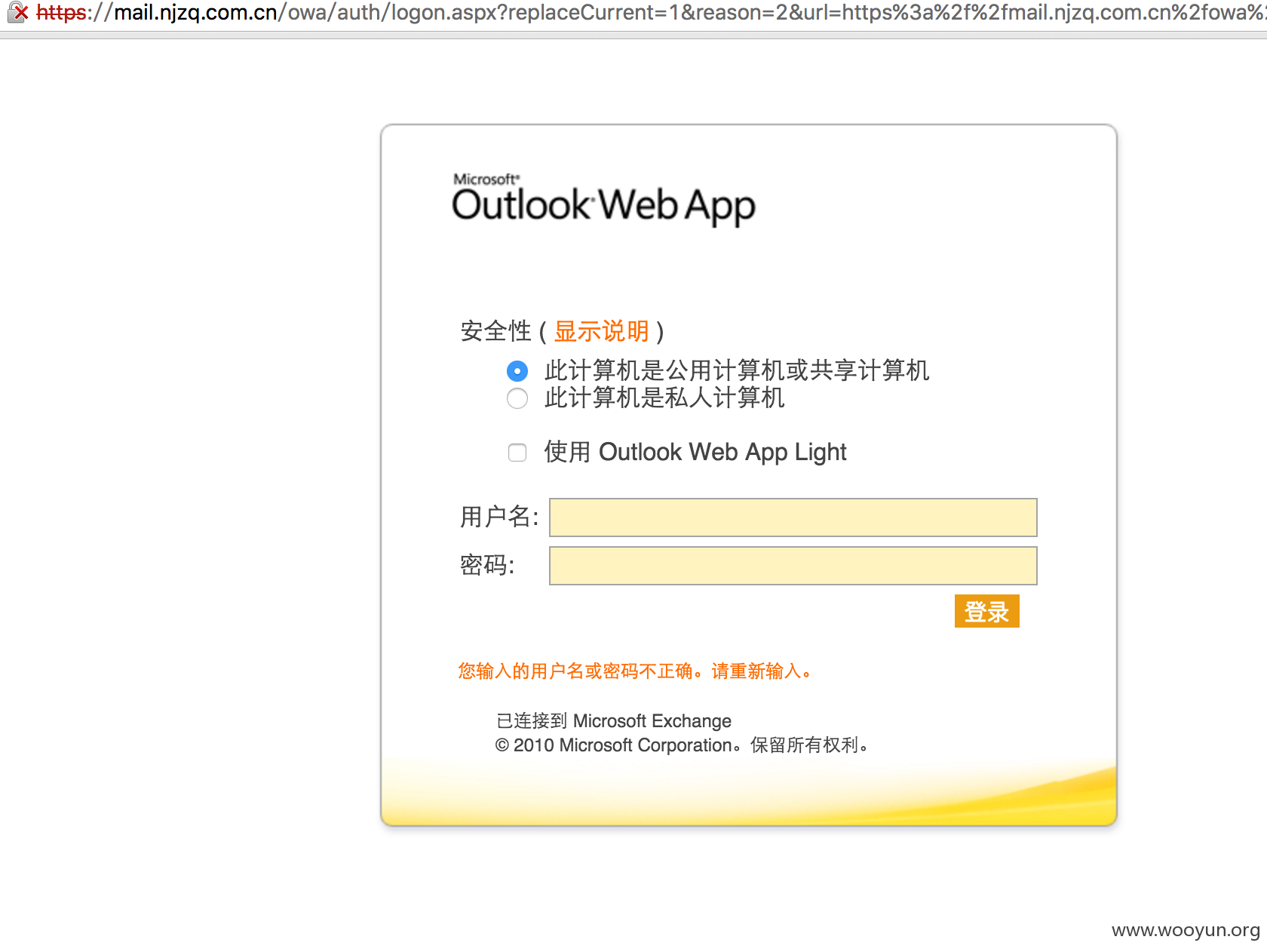Image resolution: width=1267 pixels, height=952 pixels.
Task: Click the insecure HTTPS lock warning icon
Action: (x=18, y=12)
